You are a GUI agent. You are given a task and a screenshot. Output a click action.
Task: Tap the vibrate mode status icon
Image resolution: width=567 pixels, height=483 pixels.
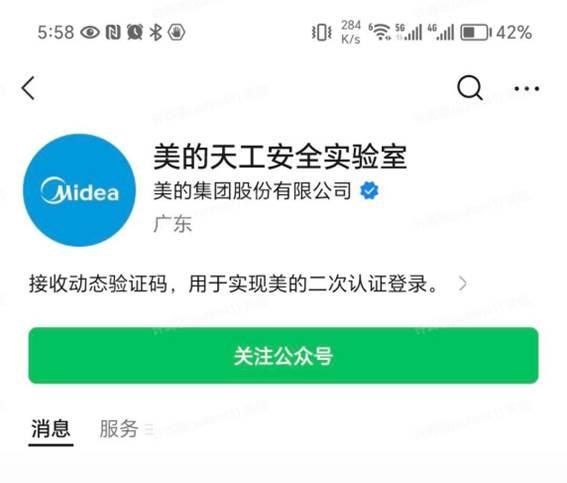(x=321, y=32)
